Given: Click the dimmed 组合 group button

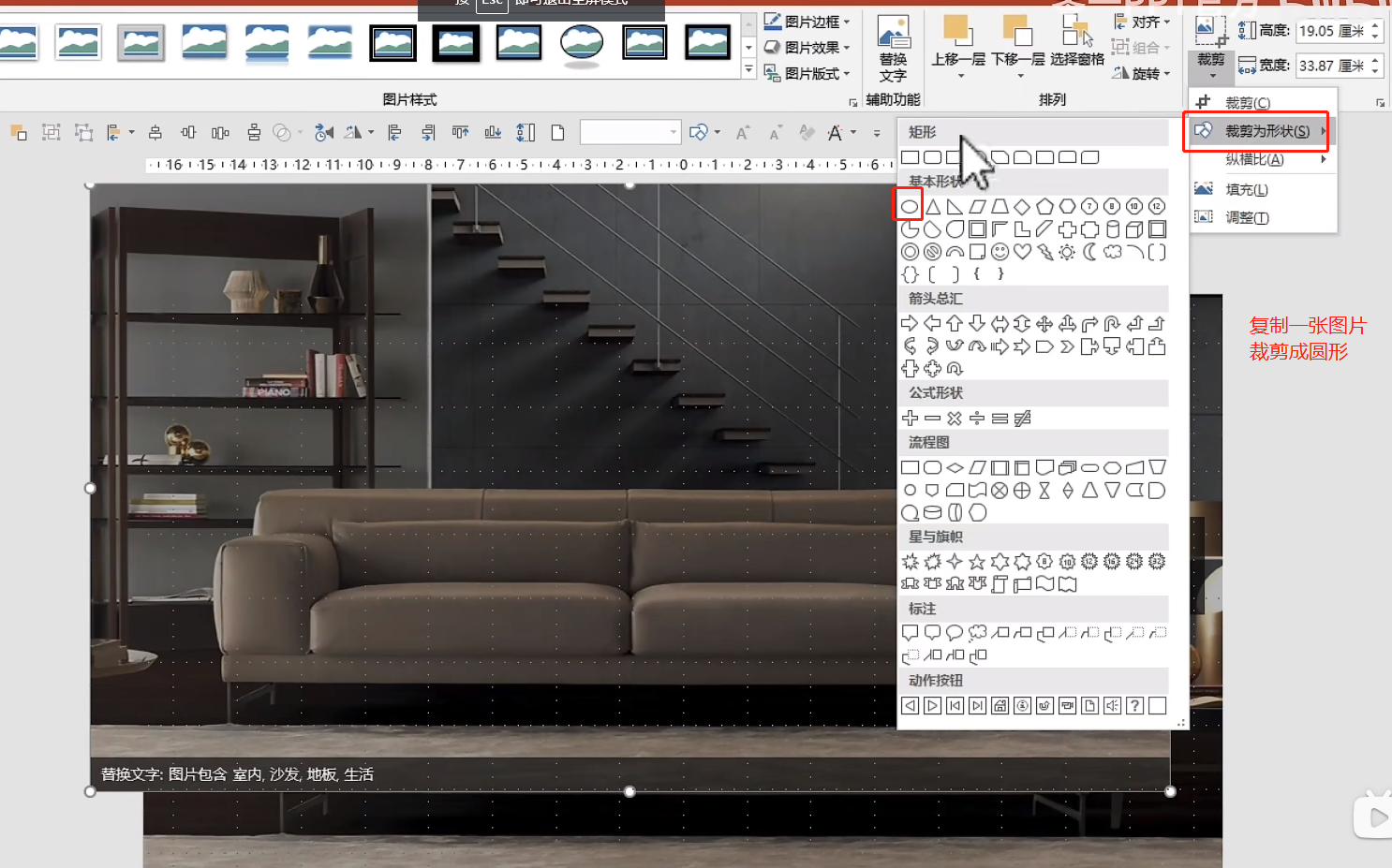Looking at the screenshot, I should 1142,47.
